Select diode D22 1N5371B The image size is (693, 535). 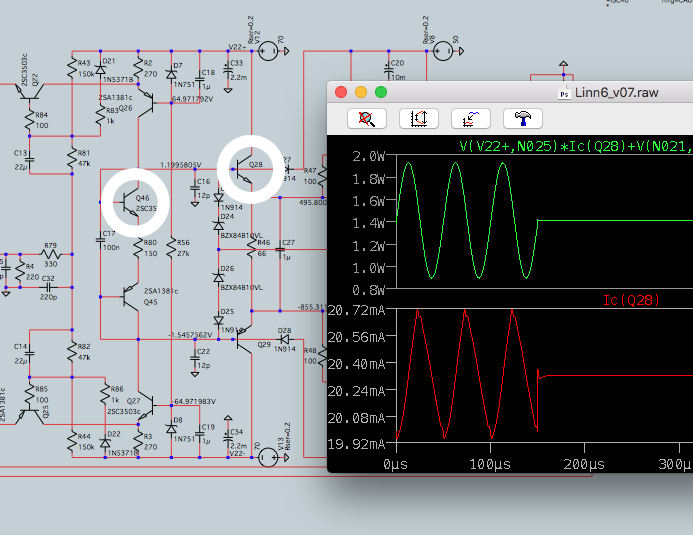(105, 443)
